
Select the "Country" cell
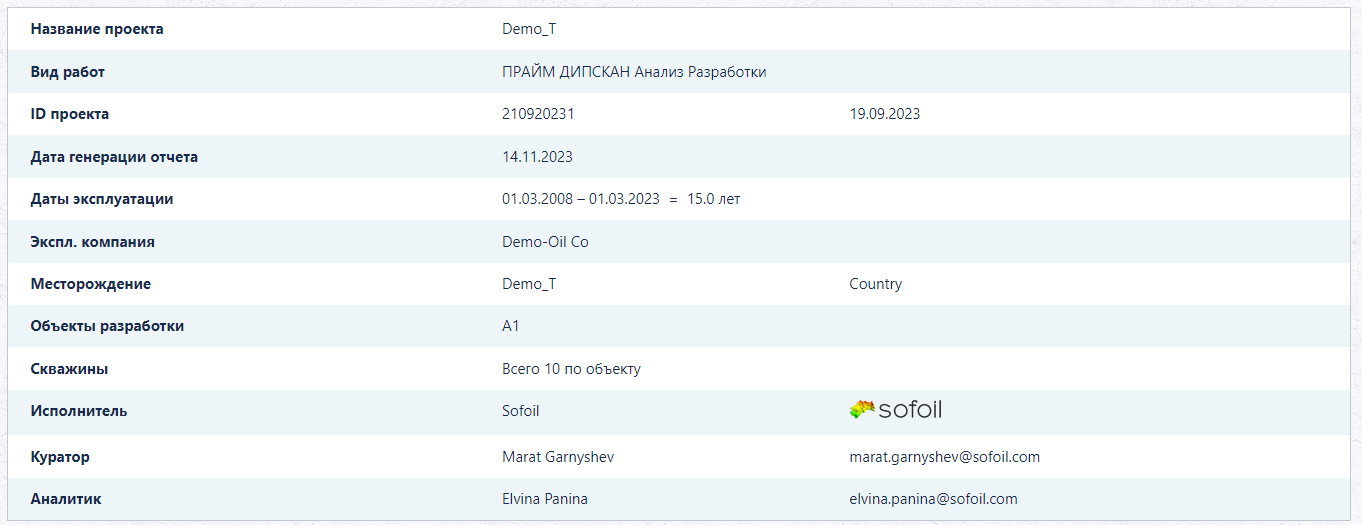pyautogui.click(x=876, y=284)
